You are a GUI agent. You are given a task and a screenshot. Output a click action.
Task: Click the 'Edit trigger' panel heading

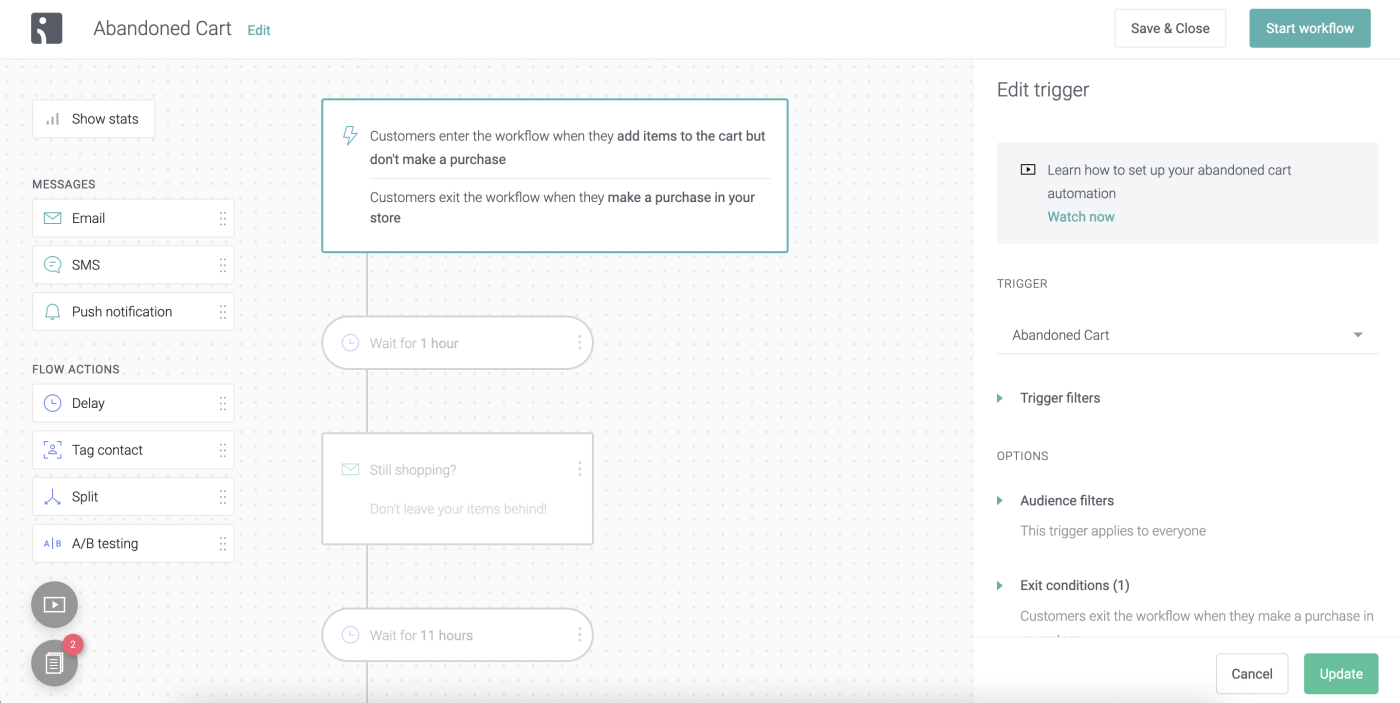click(1043, 90)
